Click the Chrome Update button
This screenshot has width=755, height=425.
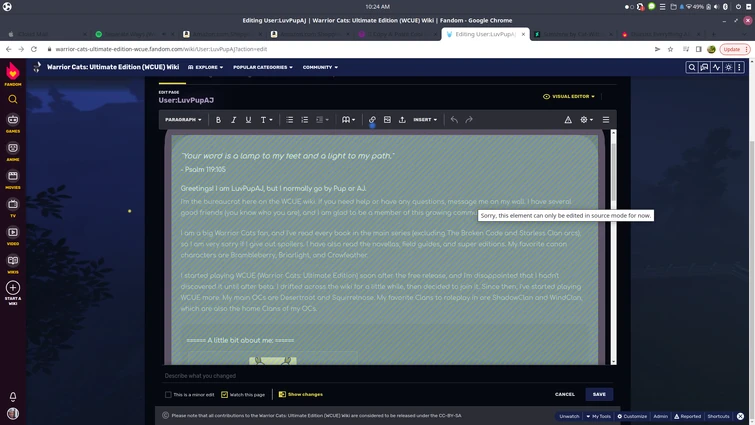735,49
